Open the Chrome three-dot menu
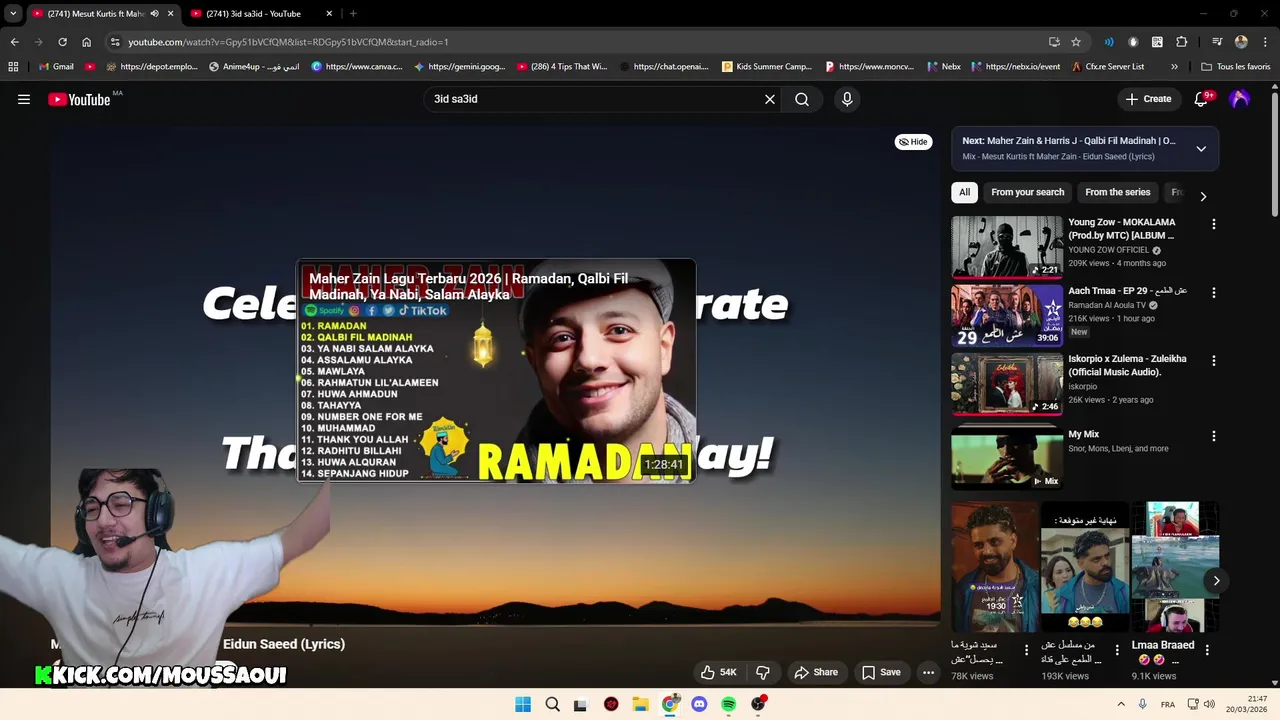1280x720 pixels. click(1265, 42)
